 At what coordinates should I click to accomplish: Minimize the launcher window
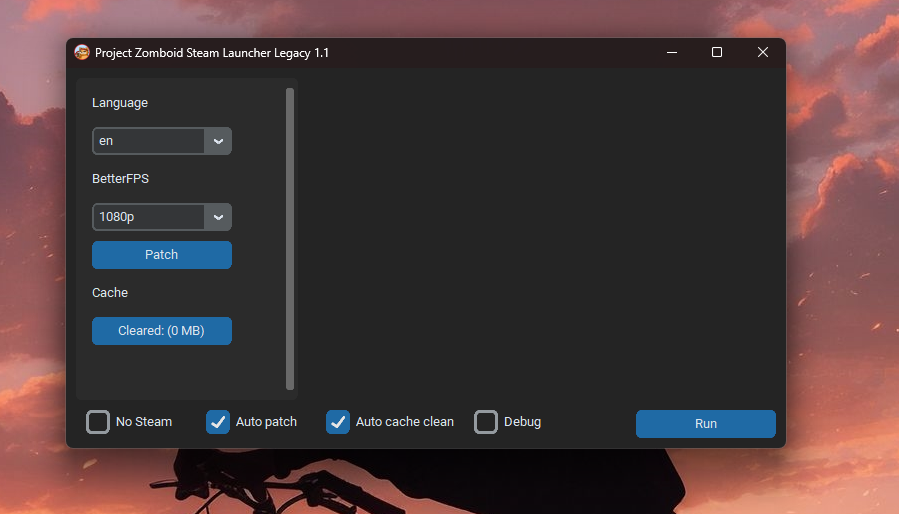(x=672, y=52)
